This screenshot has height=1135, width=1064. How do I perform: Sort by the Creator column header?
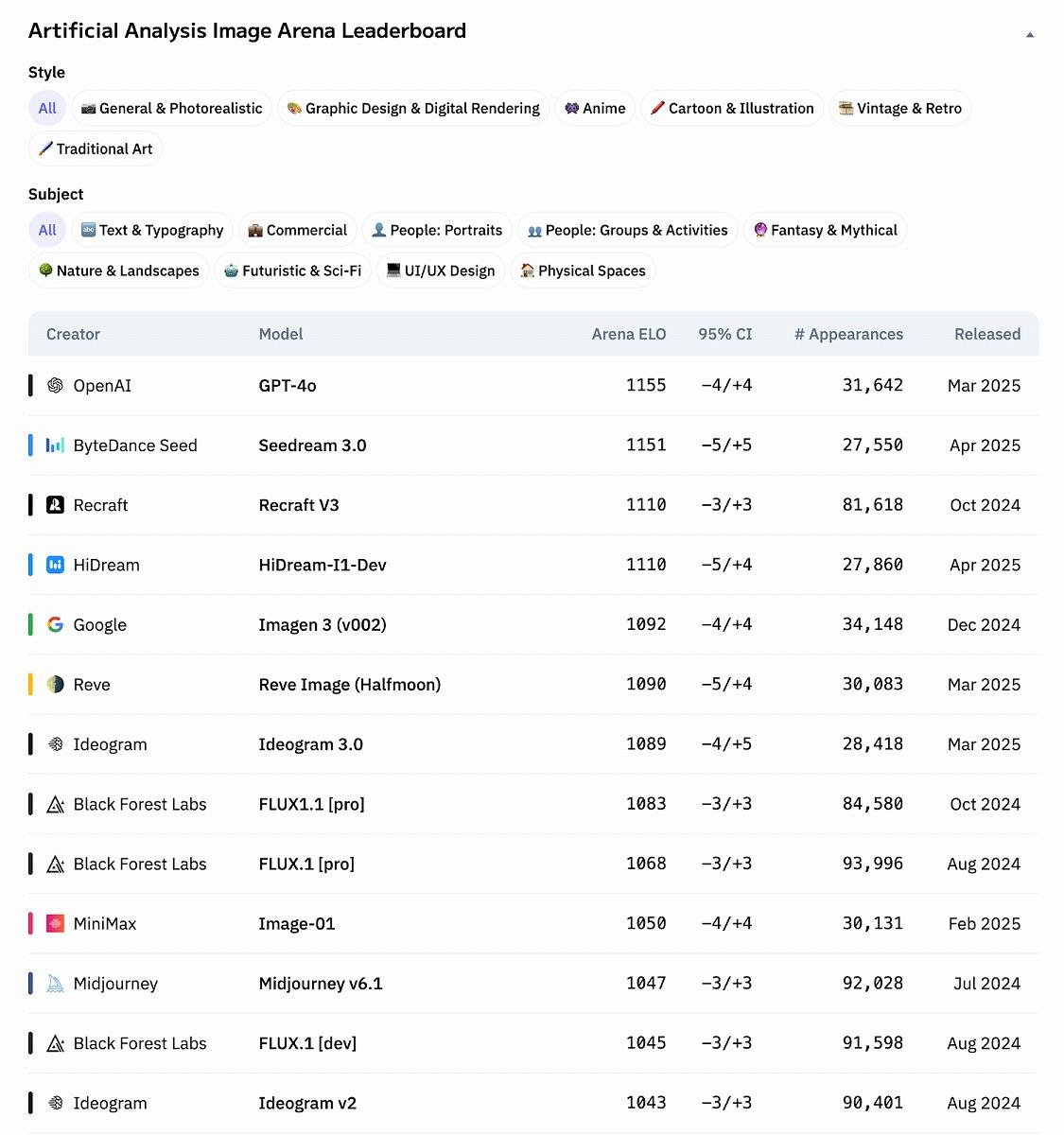point(73,334)
